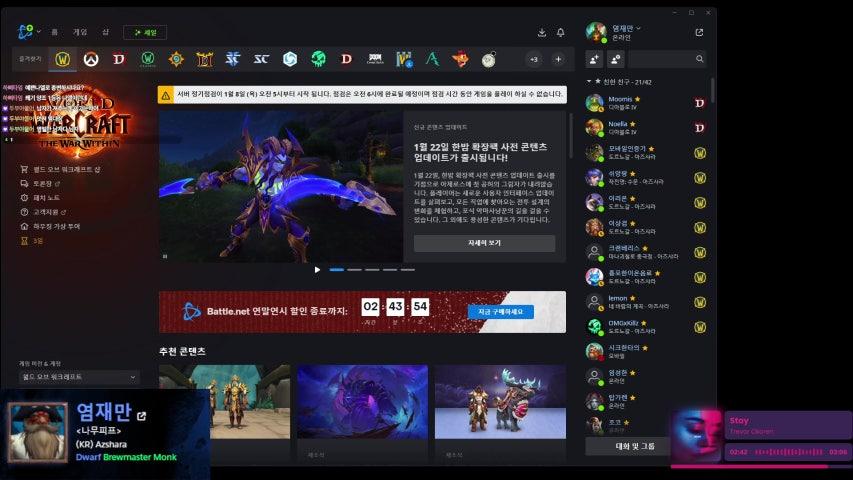Open the Shop tab in top menu
This screenshot has height=480, width=853.
pos(106,32)
